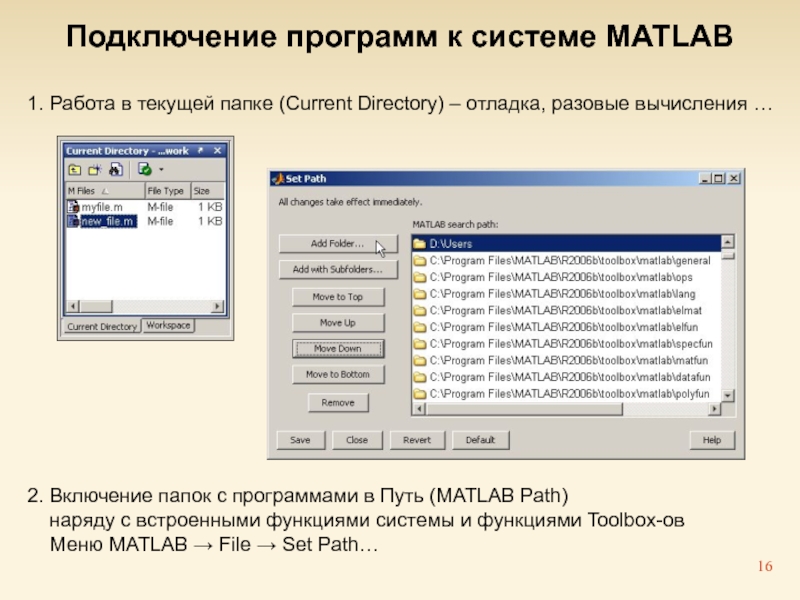Click folder icon beside matlab\ops path
This screenshot has width=800, height=600.
420,278
